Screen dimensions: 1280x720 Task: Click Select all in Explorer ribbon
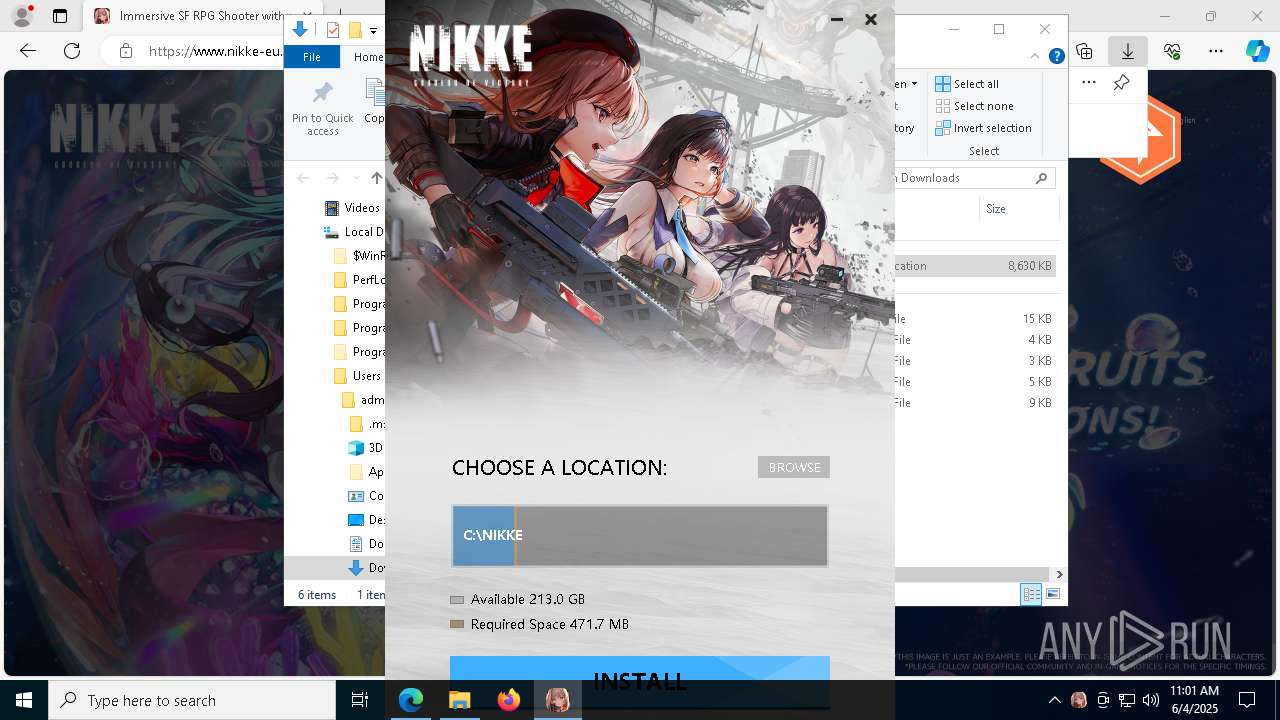pyautogui.click(x=967, y=84)
